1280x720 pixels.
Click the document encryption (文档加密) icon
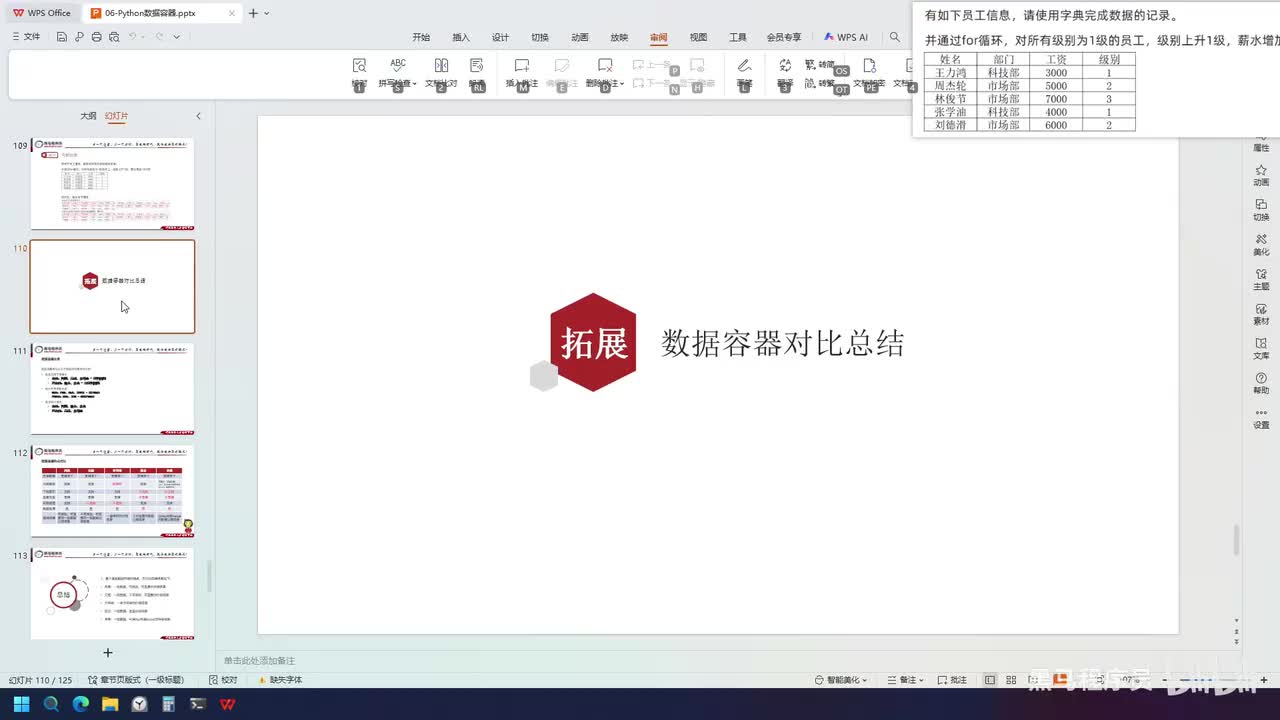869,65
